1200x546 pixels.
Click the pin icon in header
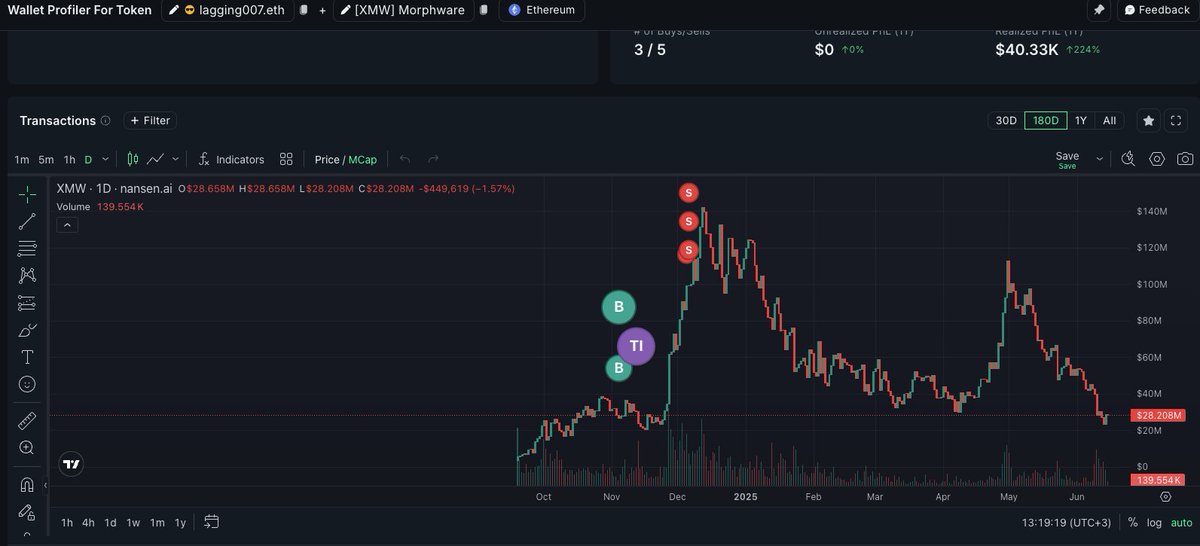tap(1099, 9)
